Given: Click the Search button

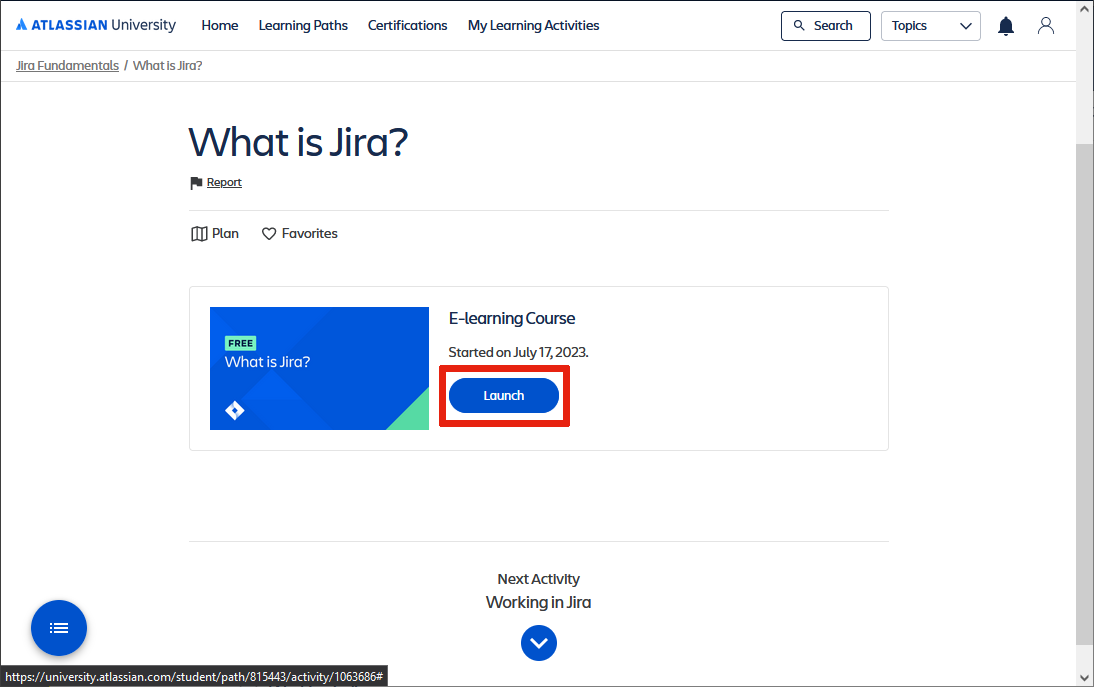Looking at the screenshot, I should 825,26.
